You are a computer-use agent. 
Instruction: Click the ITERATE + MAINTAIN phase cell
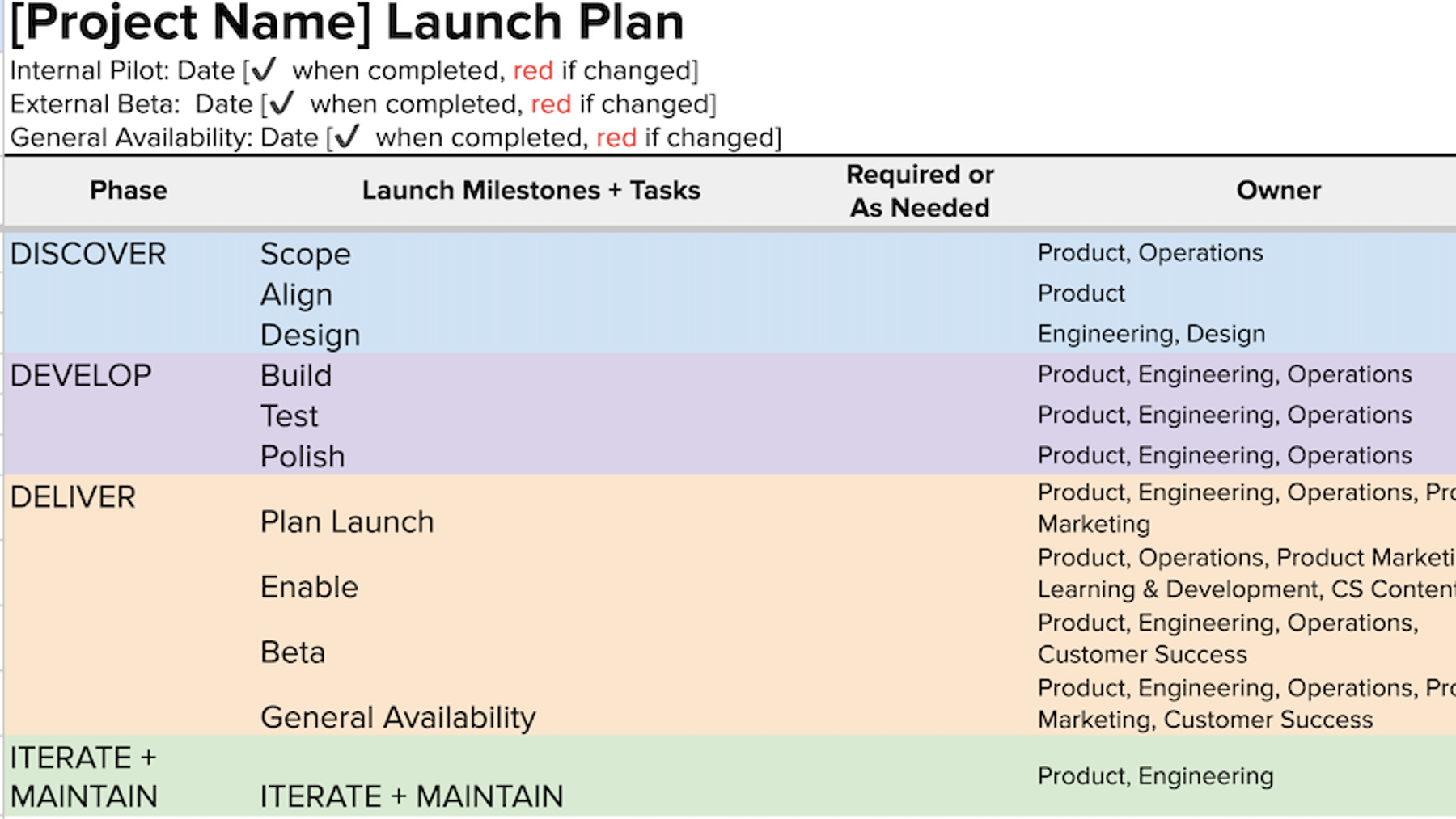coord(83,776)
